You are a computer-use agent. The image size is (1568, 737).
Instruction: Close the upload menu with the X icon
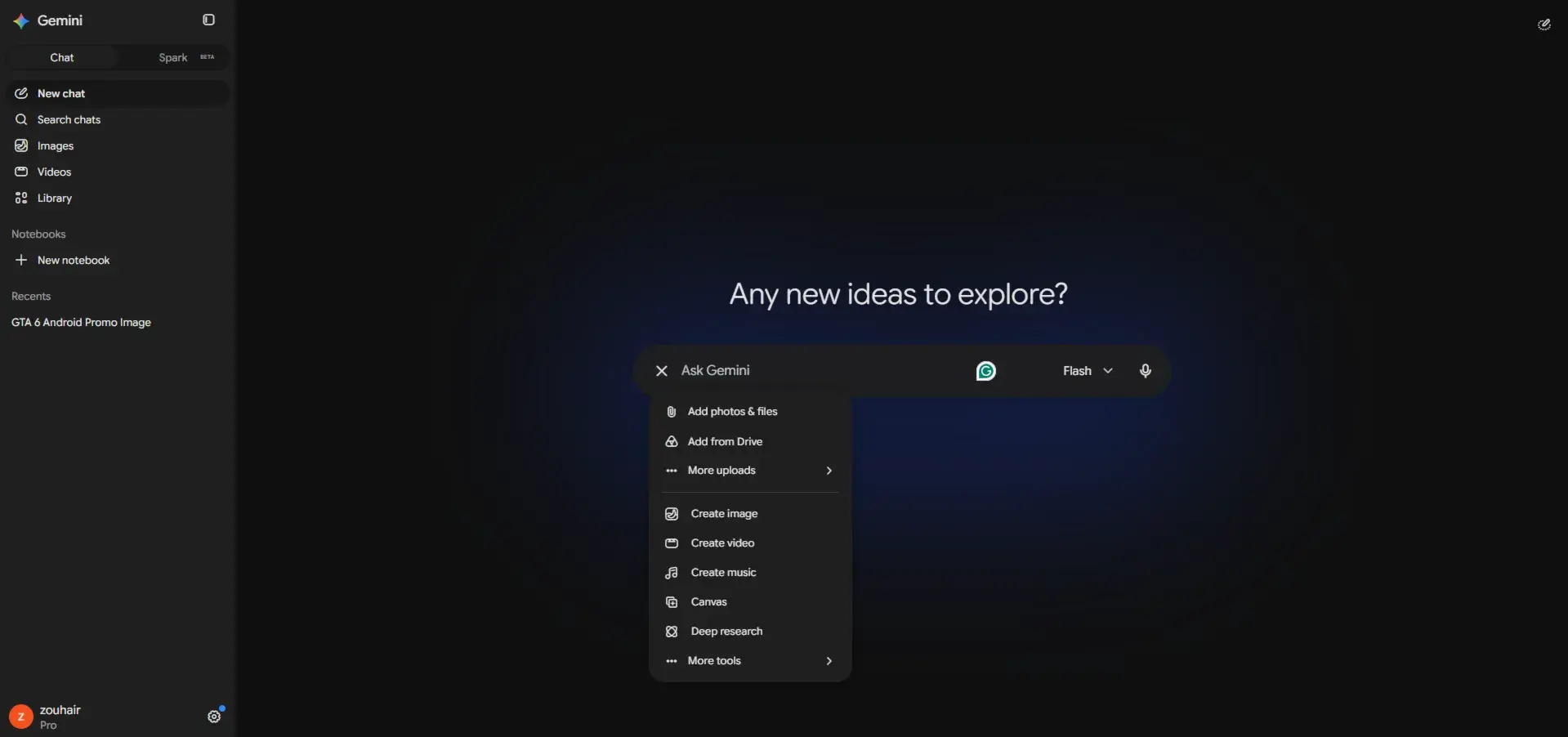[662, 371]
